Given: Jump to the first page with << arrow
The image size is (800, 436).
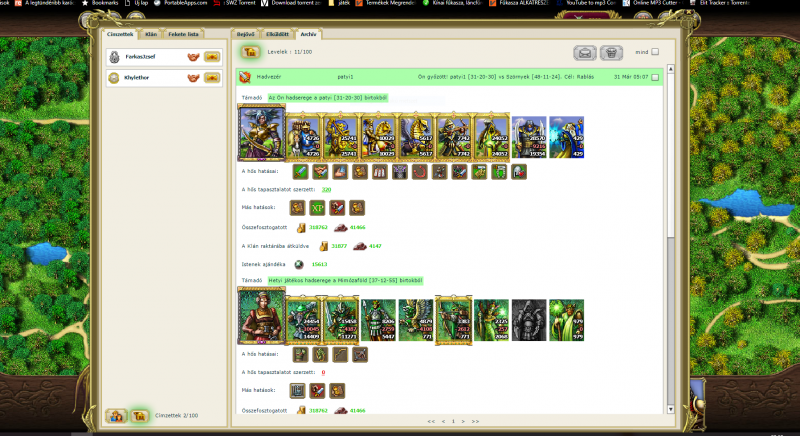Looking at the screenshot, I should tap(431, 422).
